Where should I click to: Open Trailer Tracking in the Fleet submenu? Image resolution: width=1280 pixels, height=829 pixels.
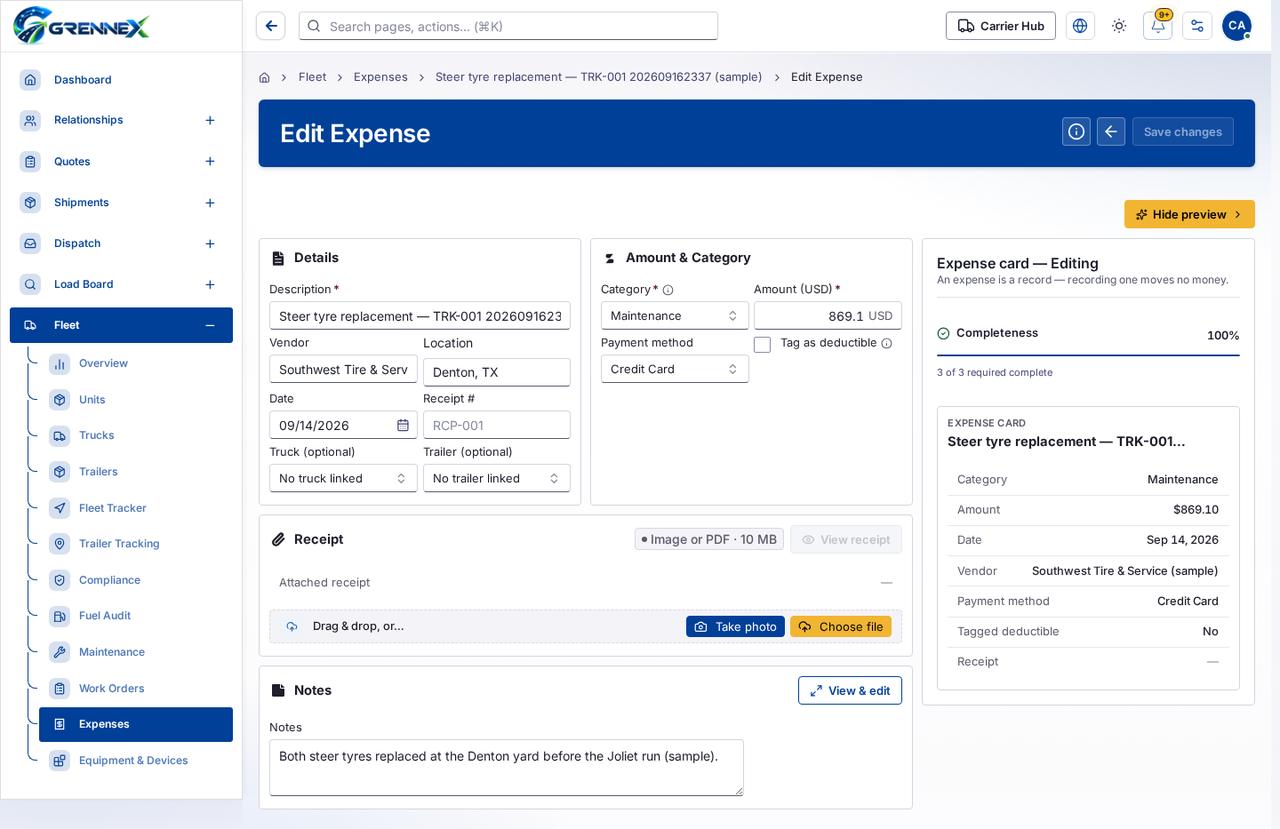[136, 544]
